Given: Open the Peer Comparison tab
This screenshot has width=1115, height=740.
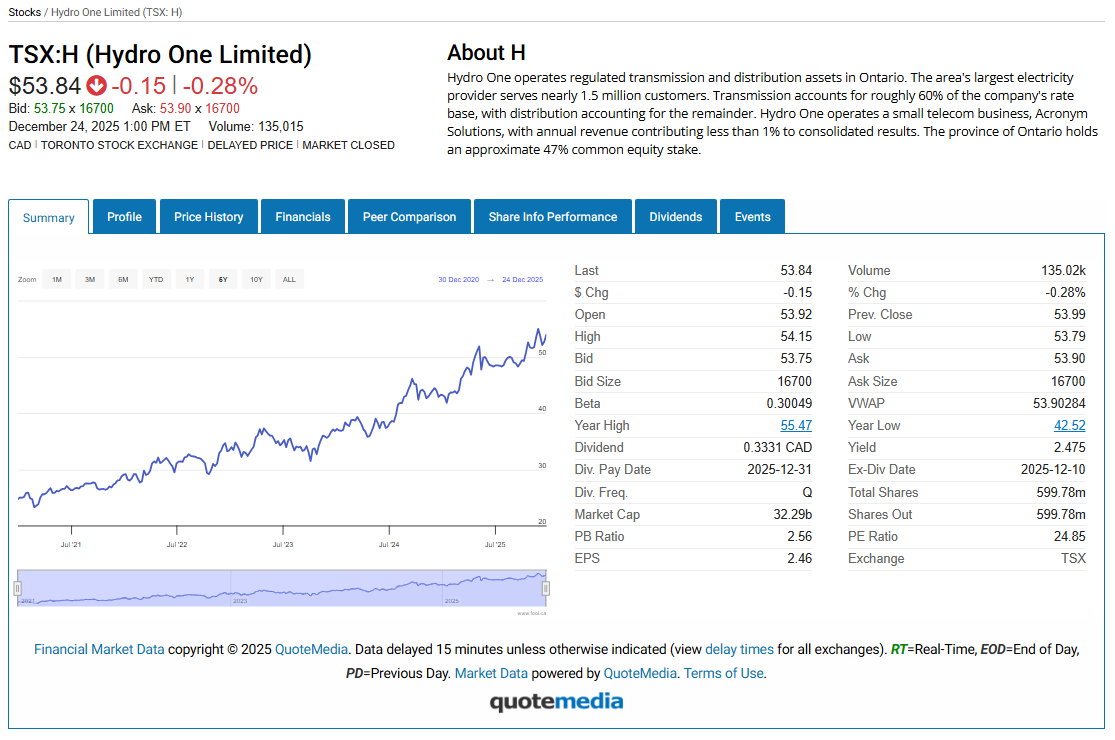Looking at the screenshot, I should (x=409, y=217).
